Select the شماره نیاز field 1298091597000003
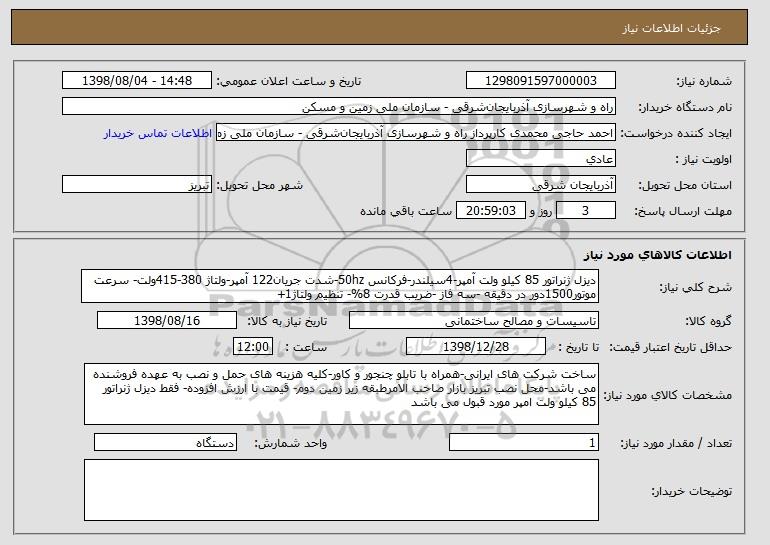The image size is (770, 545). tap(541, 81)
